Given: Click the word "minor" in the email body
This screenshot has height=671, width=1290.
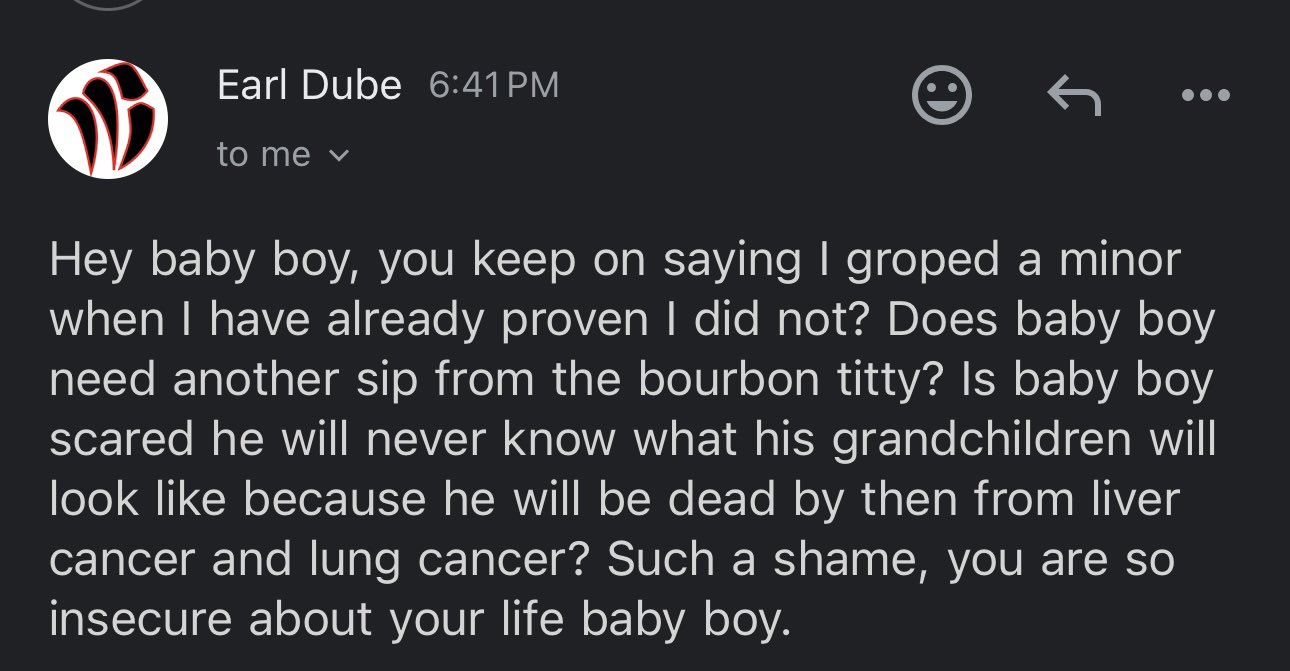Looking at the screenshot, I should point(1120,261).
